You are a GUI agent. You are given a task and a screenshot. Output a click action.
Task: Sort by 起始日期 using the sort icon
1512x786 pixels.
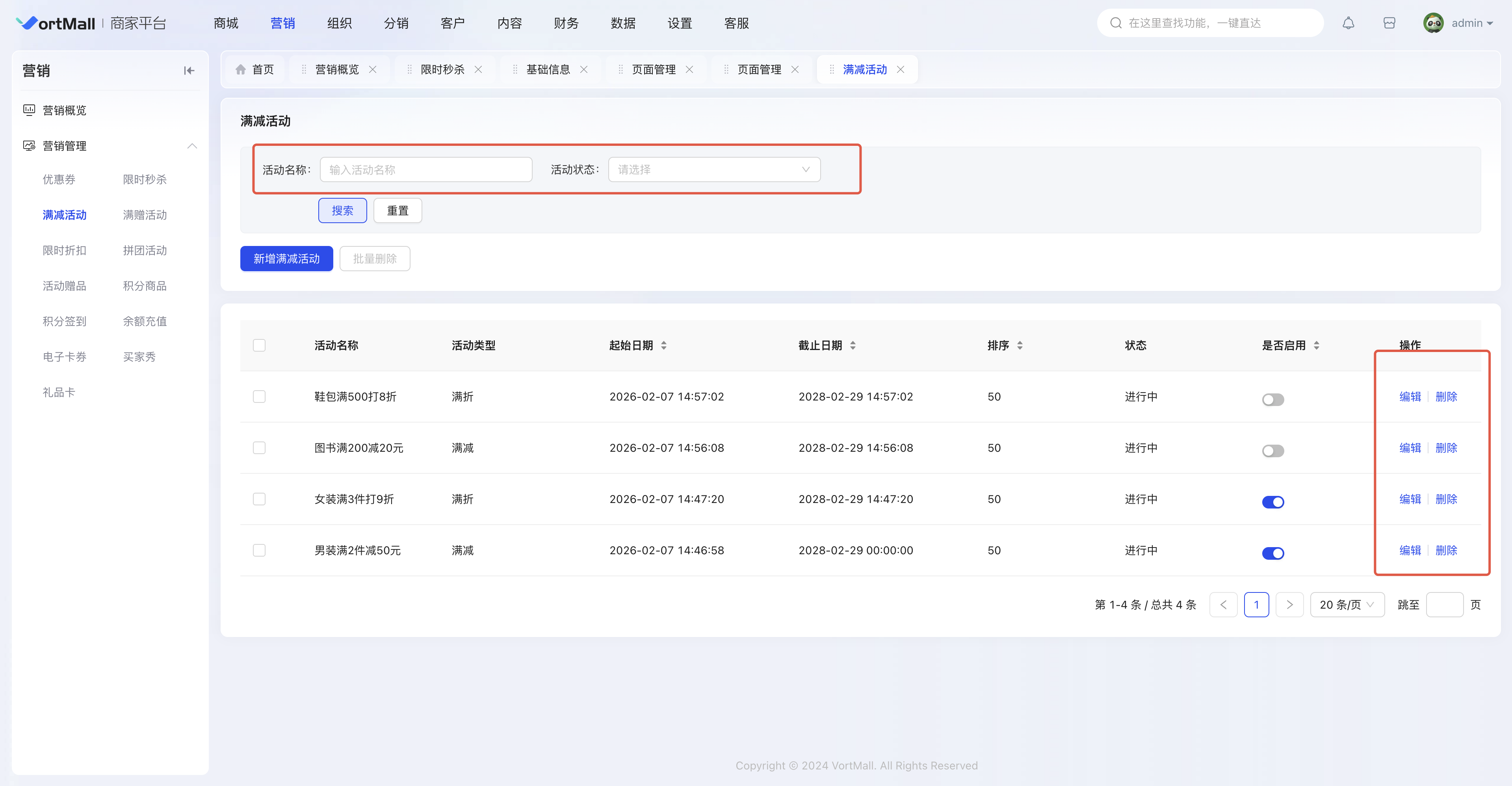pos(664,345)
